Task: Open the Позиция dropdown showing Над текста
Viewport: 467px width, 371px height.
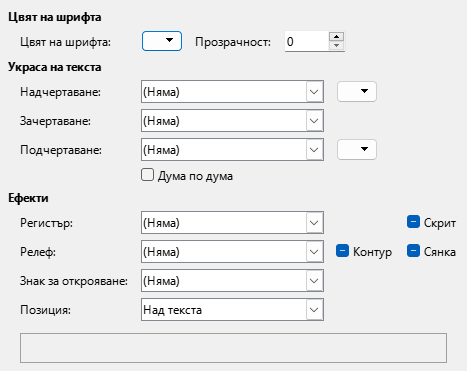Action: [232, 309]
